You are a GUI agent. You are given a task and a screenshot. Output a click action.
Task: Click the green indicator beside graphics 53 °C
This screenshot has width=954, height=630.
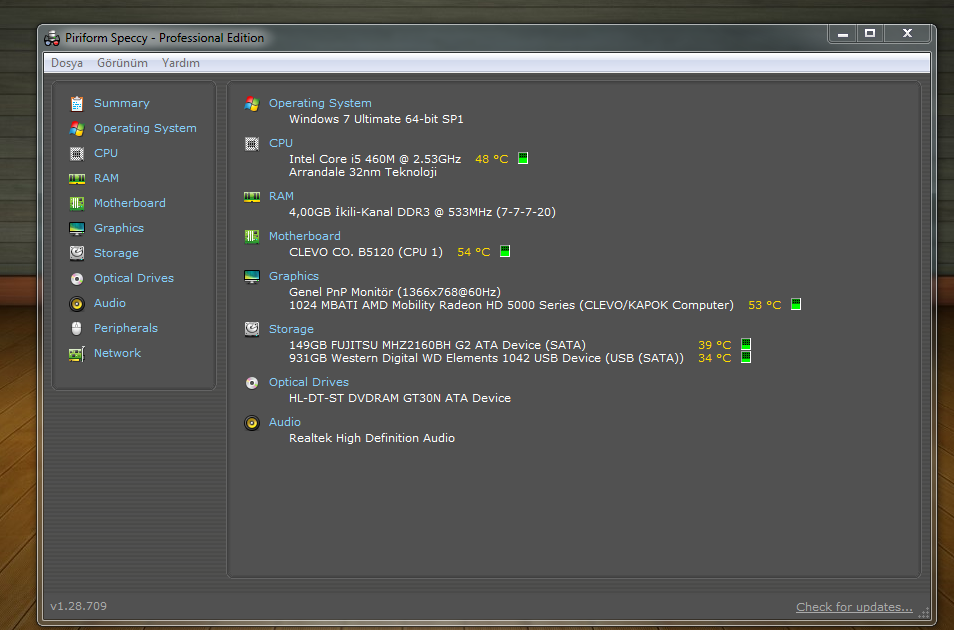[x=796, y=304]
